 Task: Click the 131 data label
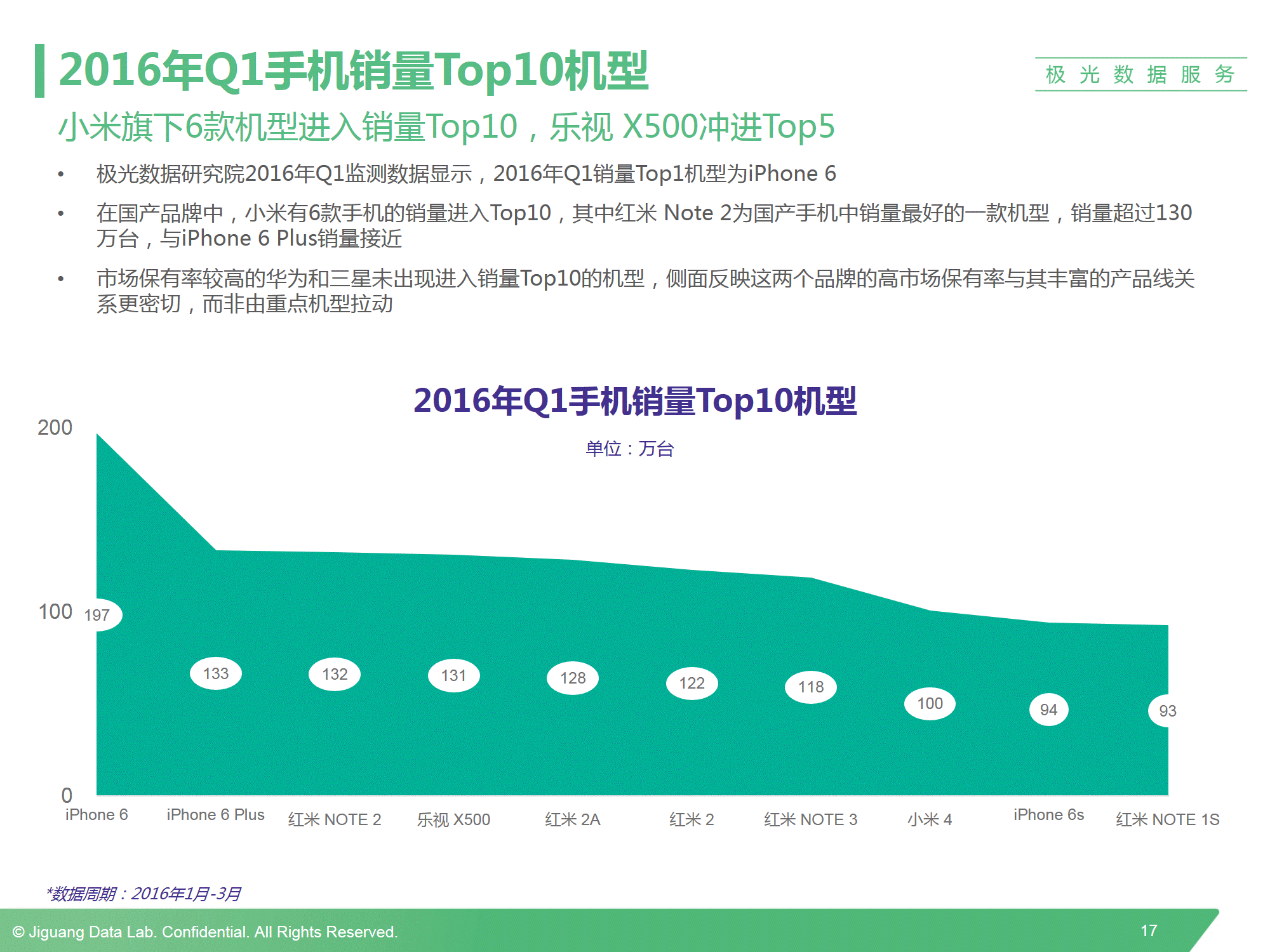coord(453,675)
